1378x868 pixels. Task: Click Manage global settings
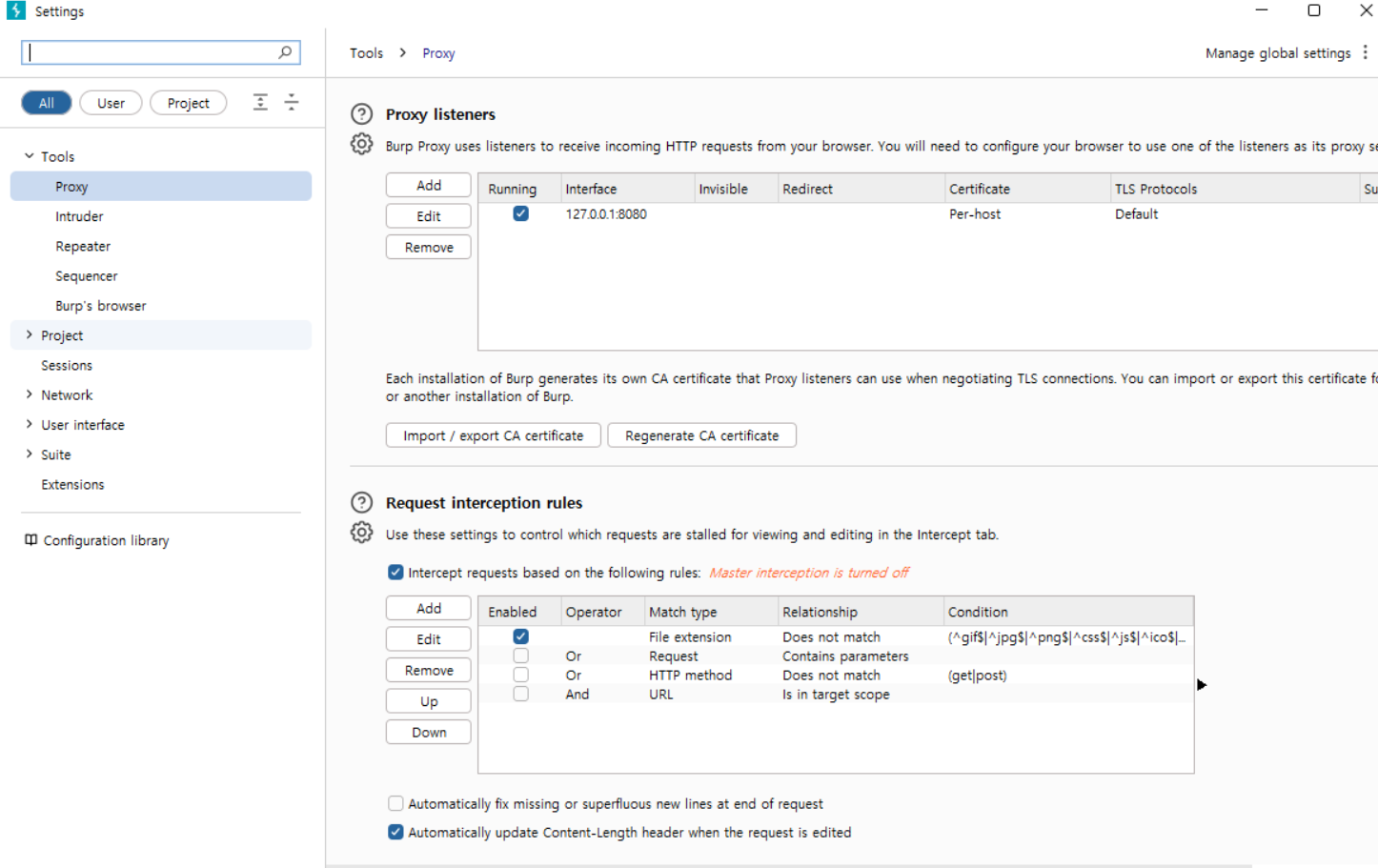point(1277,53)
